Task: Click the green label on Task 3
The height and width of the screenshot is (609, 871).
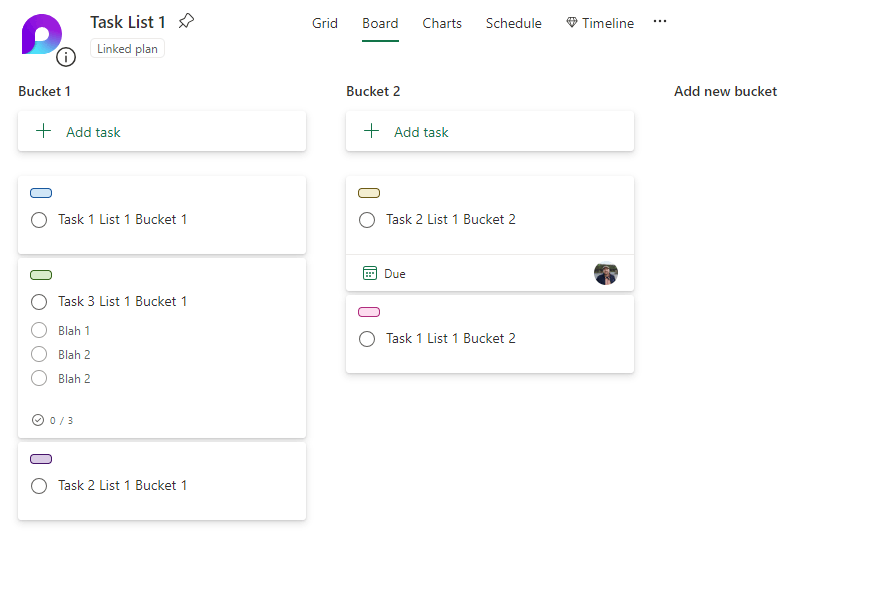Action: tap(41, 275)
